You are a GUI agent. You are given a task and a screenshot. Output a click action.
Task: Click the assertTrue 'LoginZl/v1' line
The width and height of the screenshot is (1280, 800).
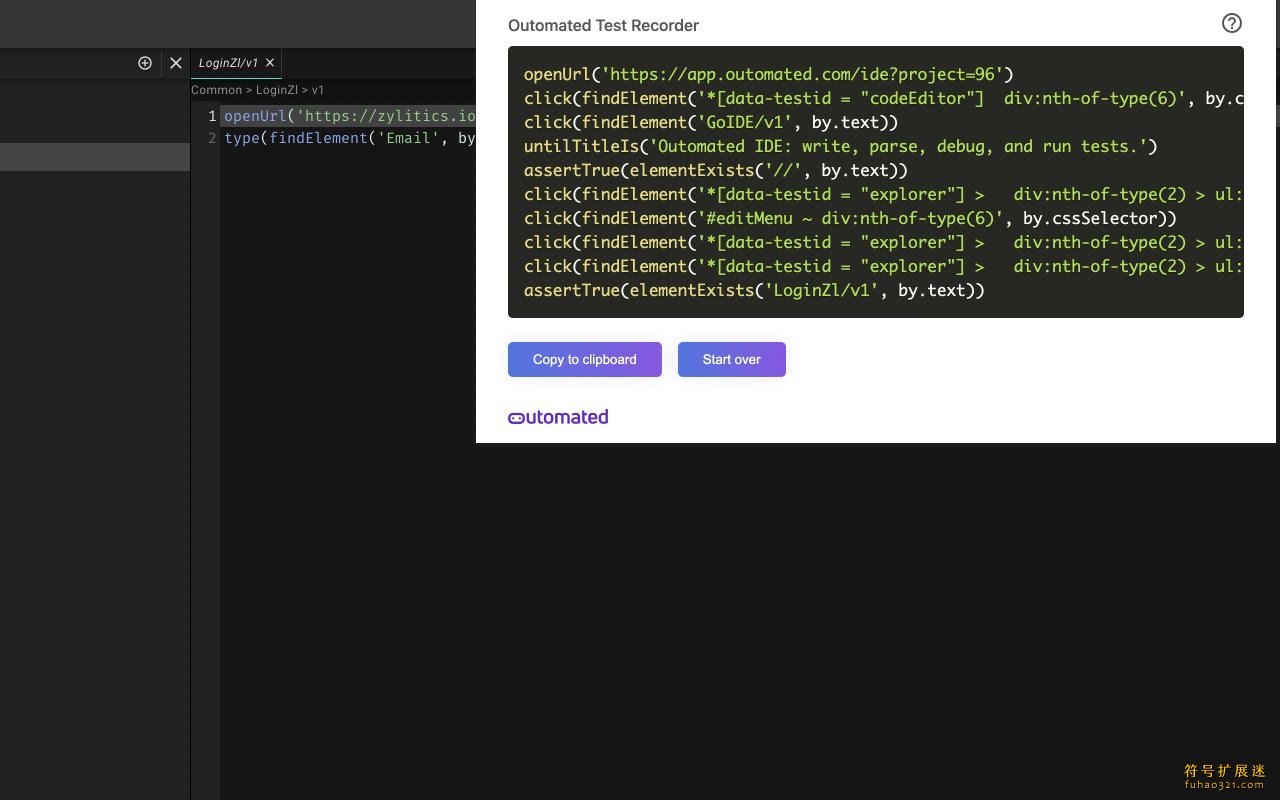click(x=754, y=290)
